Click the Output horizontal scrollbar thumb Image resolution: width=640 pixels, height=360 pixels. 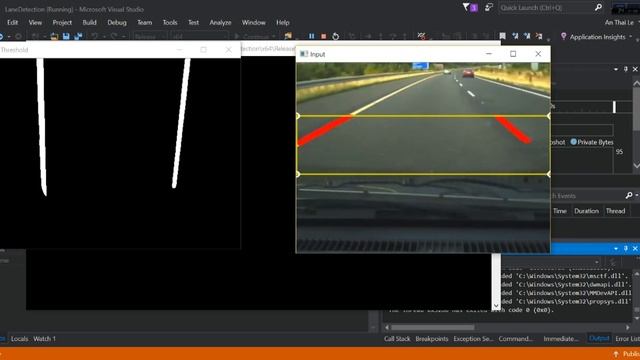pos(433,327)
